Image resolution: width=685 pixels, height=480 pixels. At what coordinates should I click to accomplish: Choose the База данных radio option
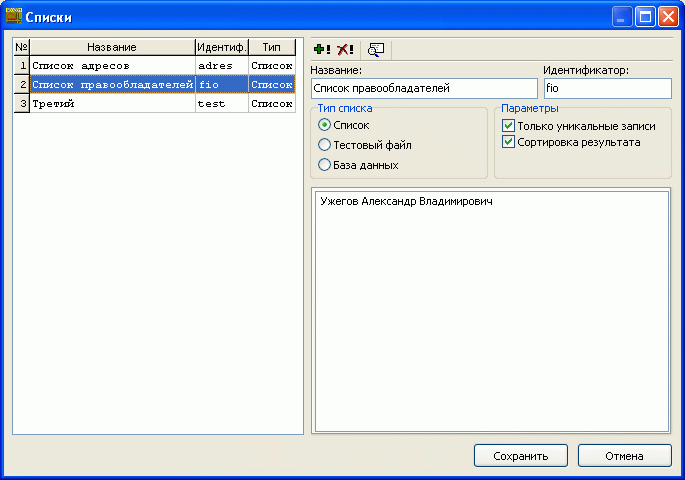pyautogui.click(x=325, y=165)
